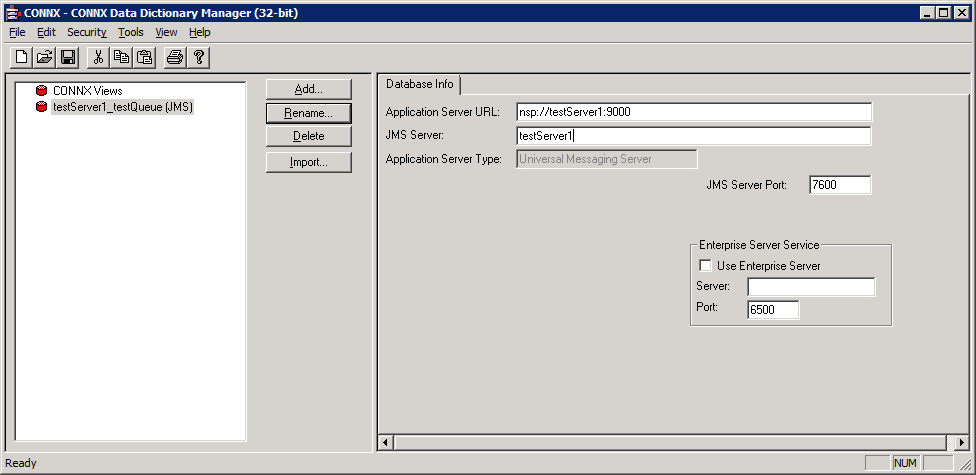
Task: Select testServer1_testQueue (JMS) tree item
Action: tap(123, 107)
